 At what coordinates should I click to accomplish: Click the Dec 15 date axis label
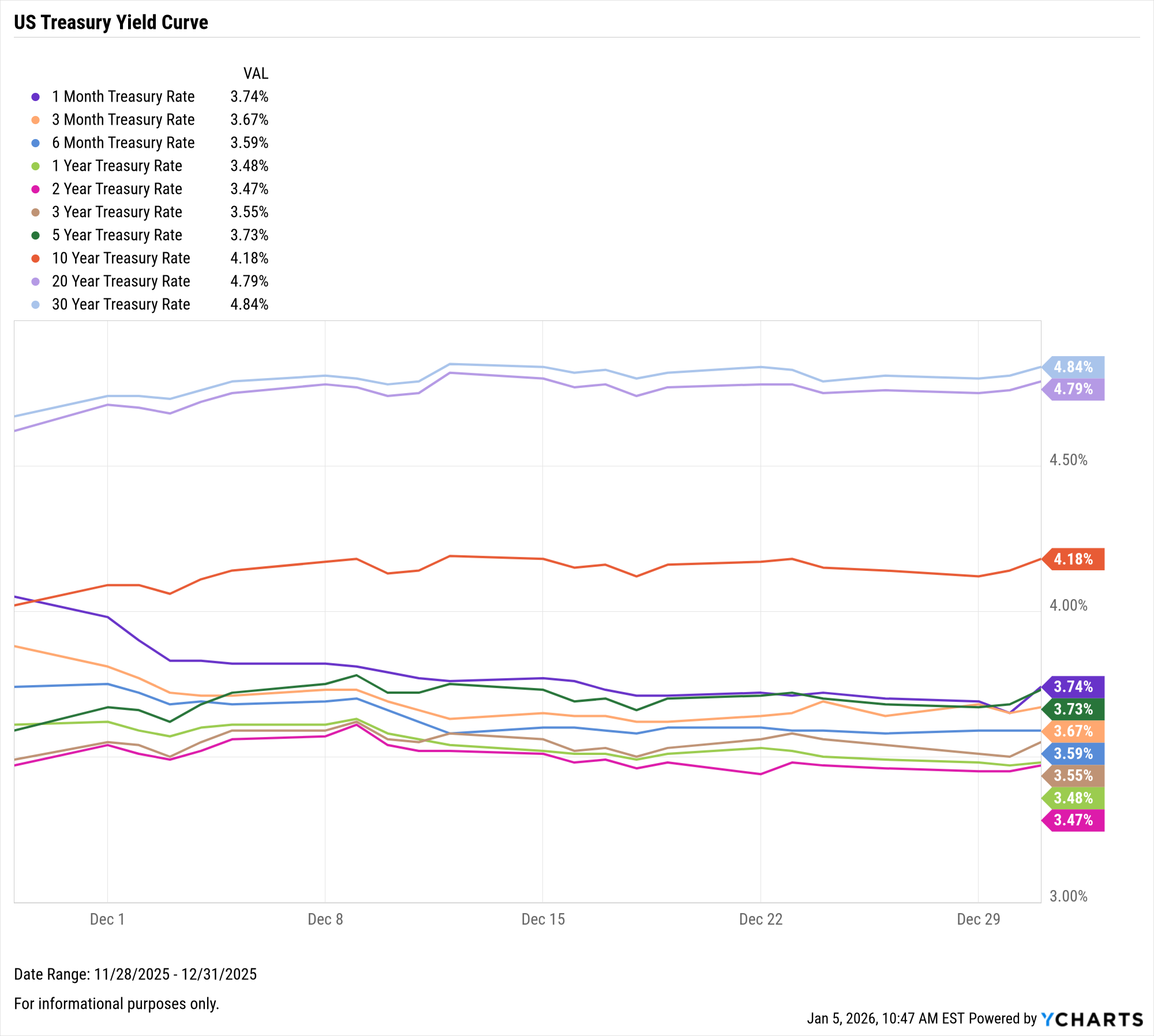pyautogui.click(x=543, y=919)
